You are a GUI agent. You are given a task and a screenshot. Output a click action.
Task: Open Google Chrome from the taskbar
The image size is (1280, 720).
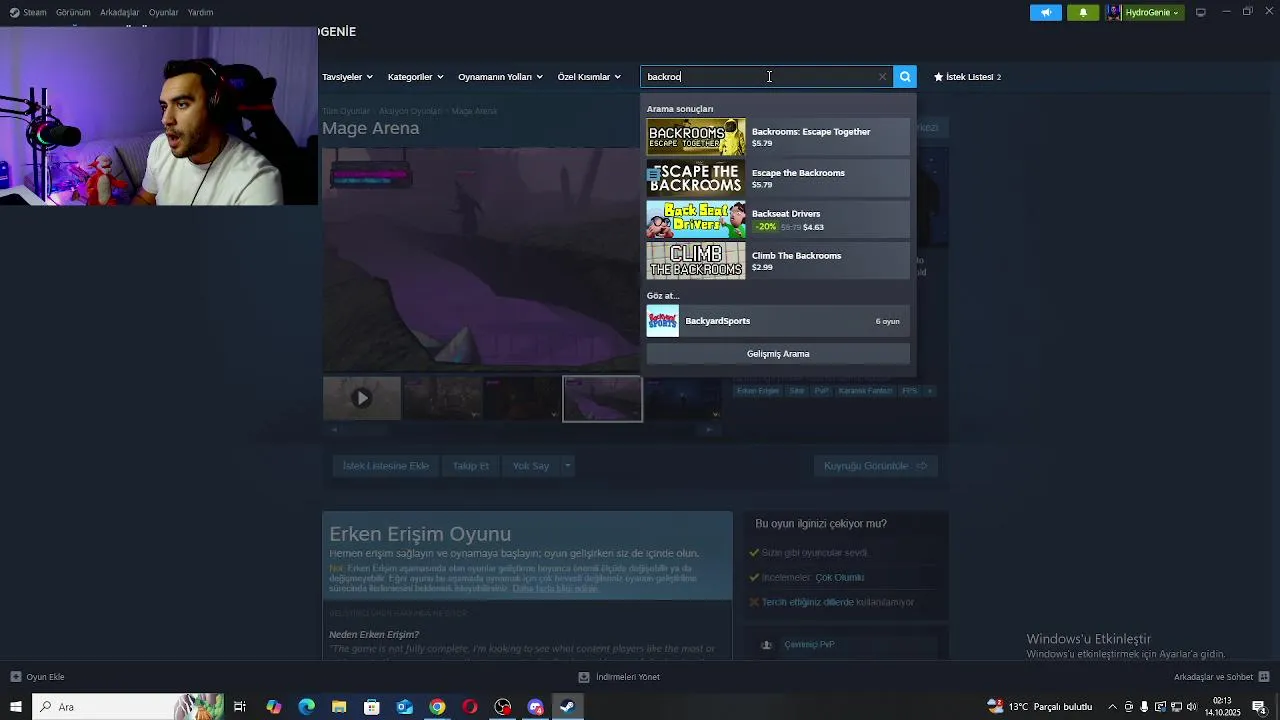(x=437, y=707)
